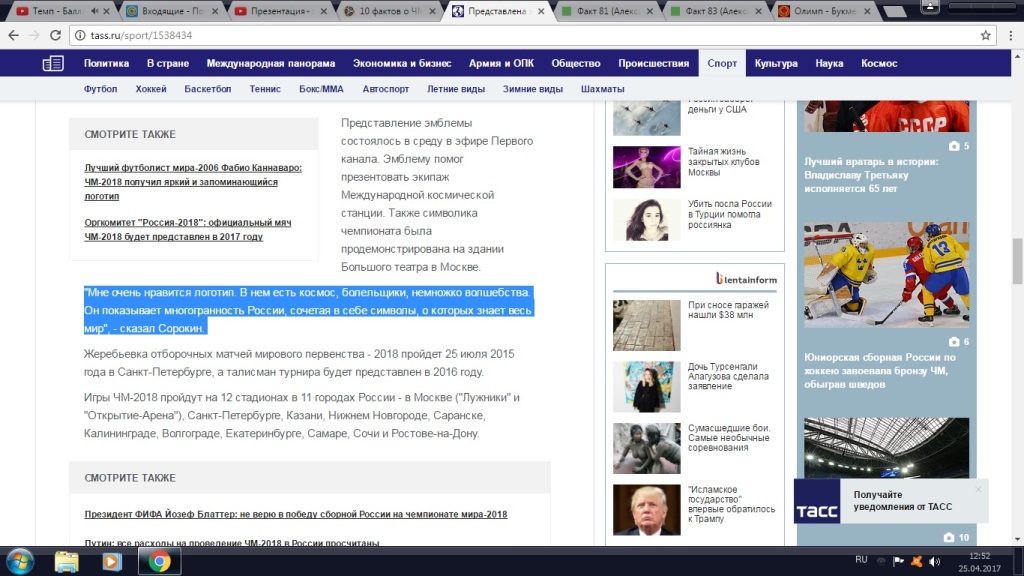Click page vertical scrollbar thumb
This screenshot has width=1024, height=576.
point(1017,261)
